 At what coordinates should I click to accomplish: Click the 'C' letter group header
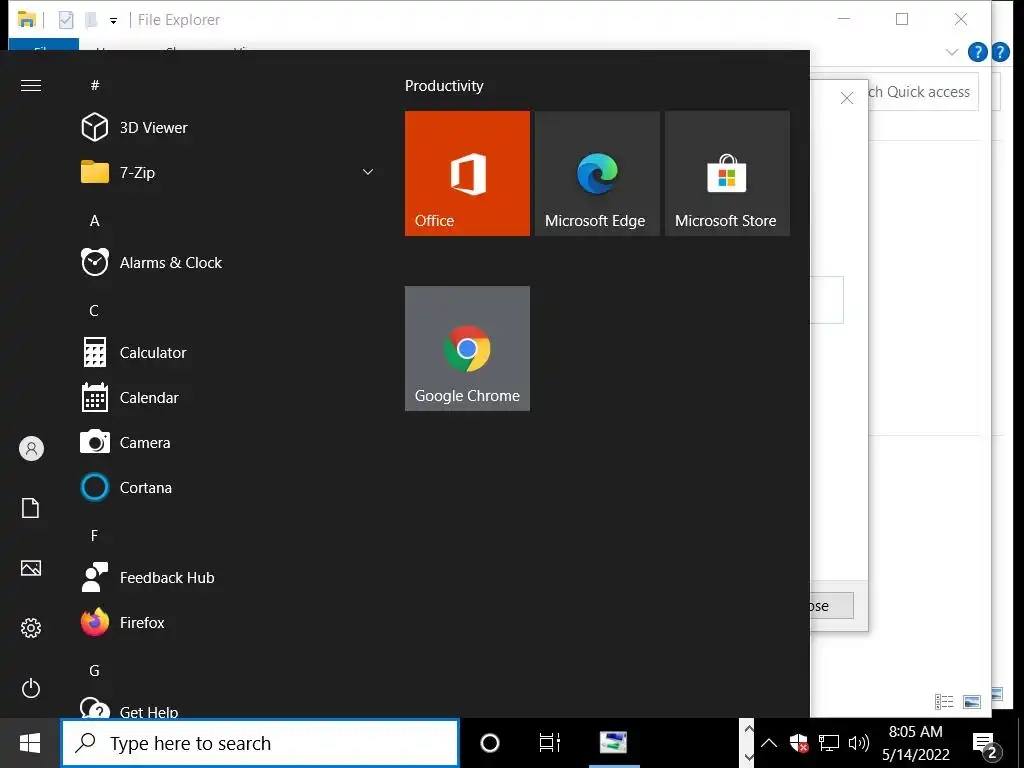point(95,310)
